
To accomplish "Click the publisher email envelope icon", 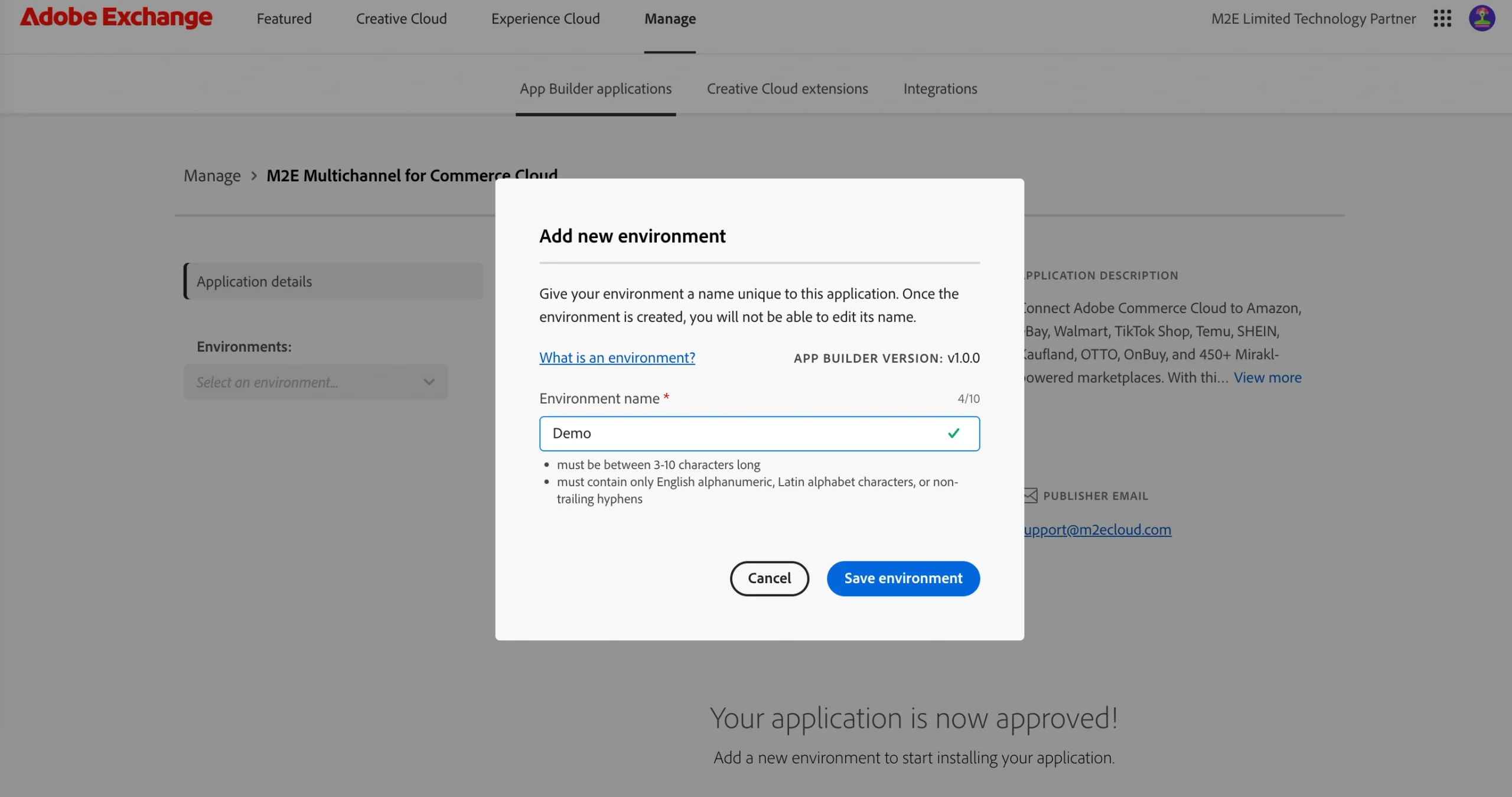I will coord(1031,496).
